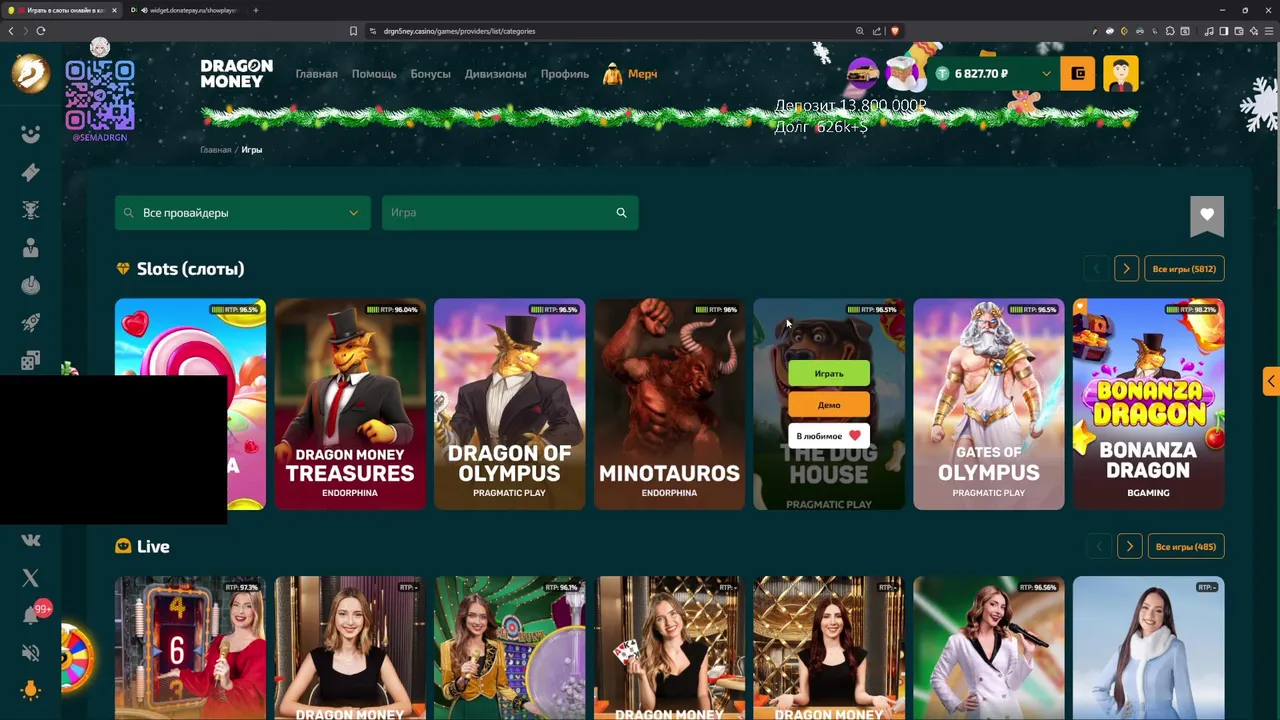Open the ticket icon in the sidebar
1280x720 pixels.
(x=31, y=172)
